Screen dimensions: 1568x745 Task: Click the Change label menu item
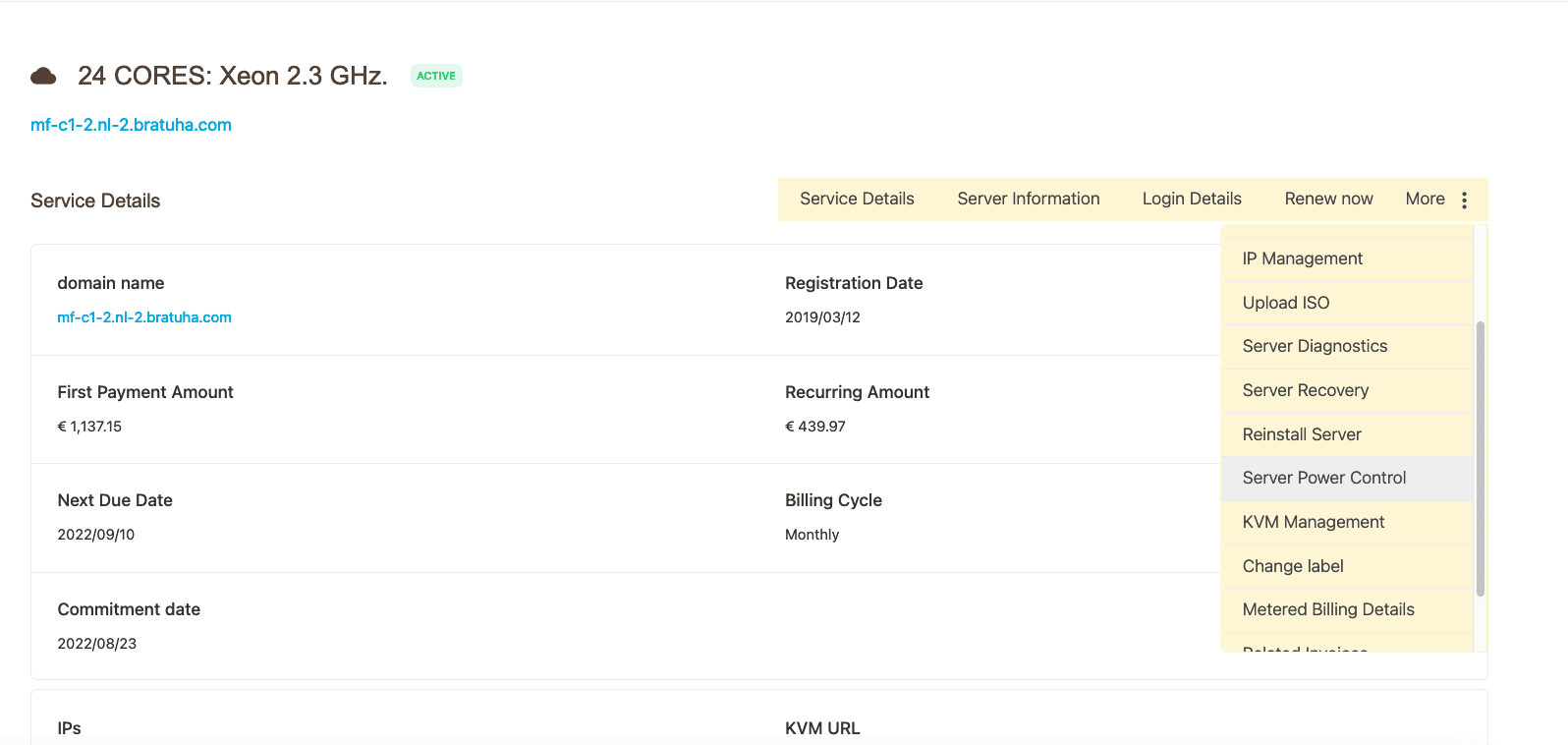1293,566
